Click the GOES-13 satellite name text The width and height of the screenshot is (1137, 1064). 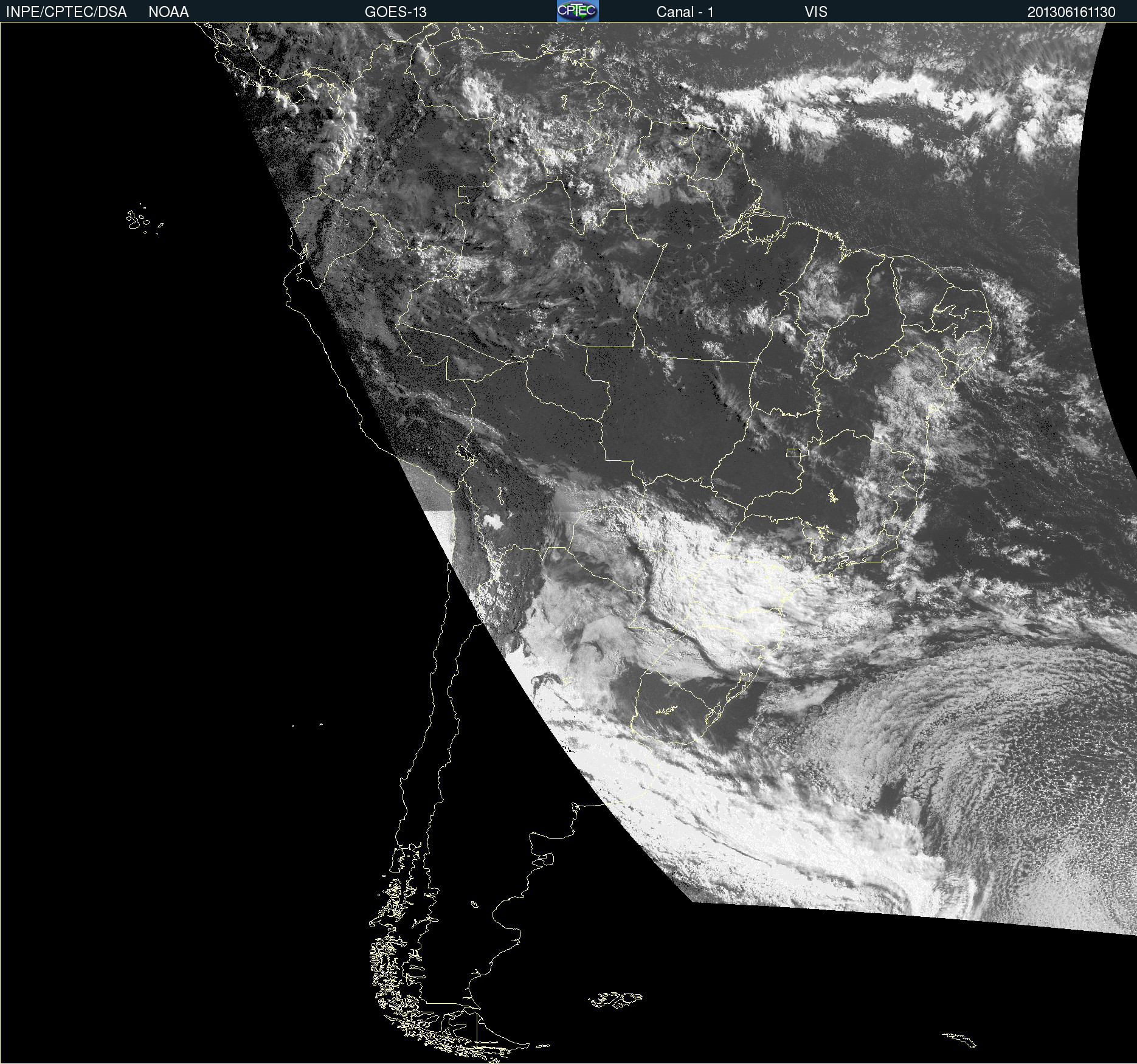(x=395, y=12)
